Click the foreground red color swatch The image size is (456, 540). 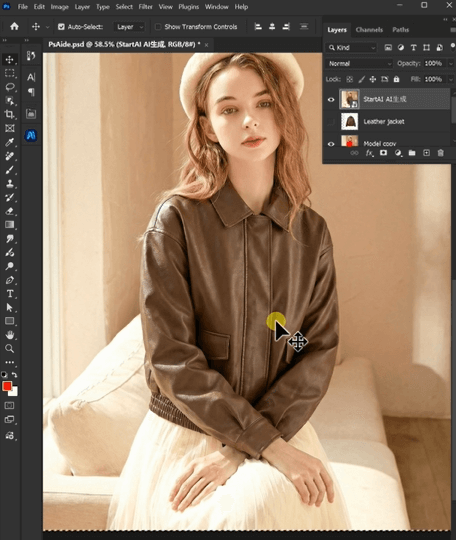coord(7,386)
